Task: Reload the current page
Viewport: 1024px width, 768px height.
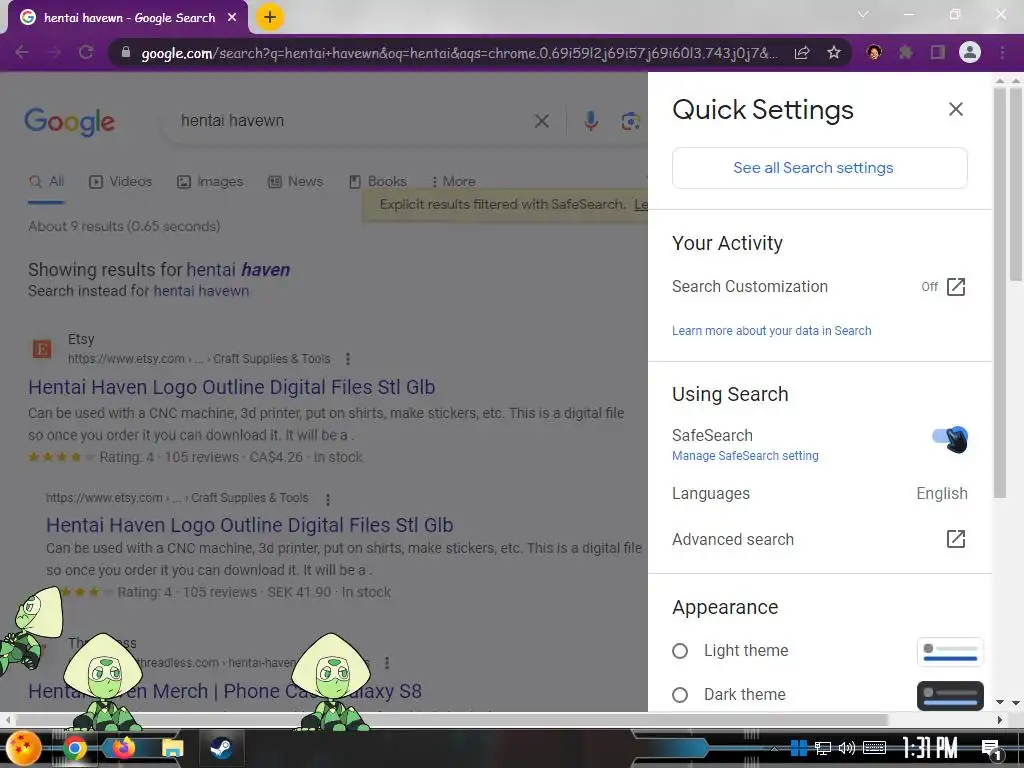Action: pos(86,52)
